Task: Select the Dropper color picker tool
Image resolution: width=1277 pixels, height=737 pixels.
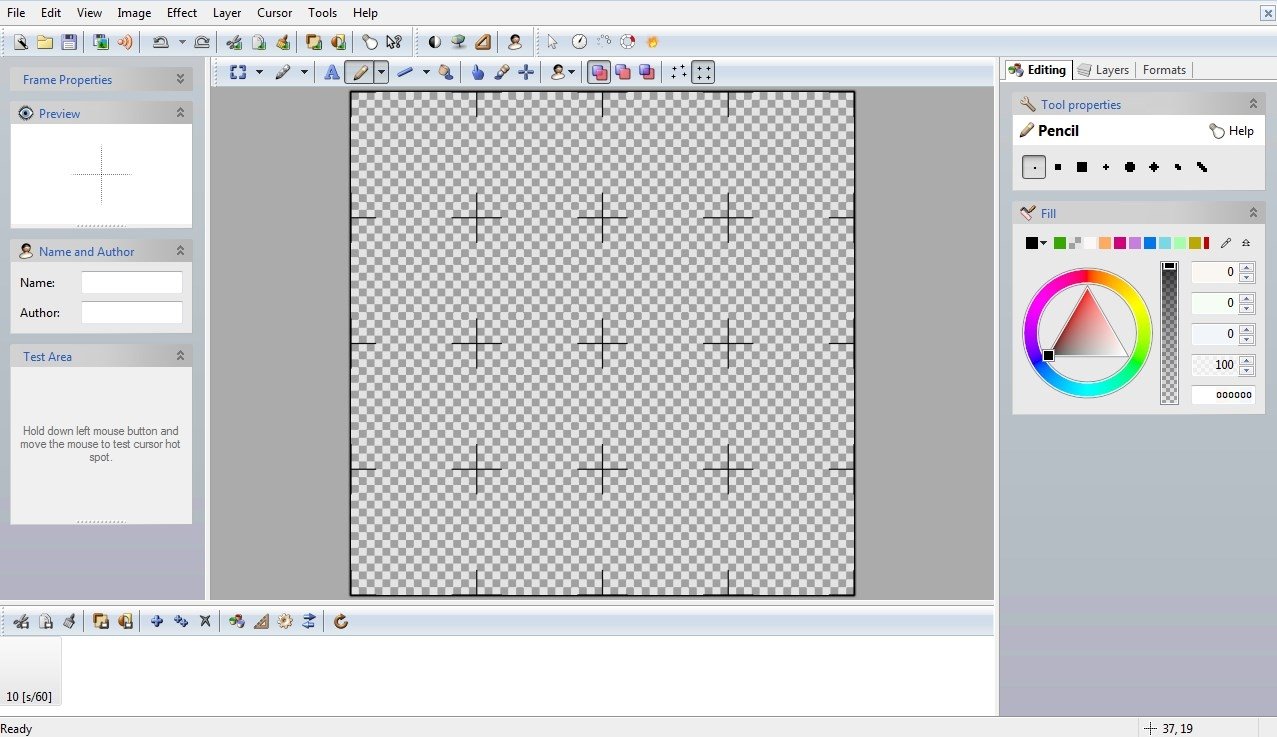Action: (x=502, y=72)
